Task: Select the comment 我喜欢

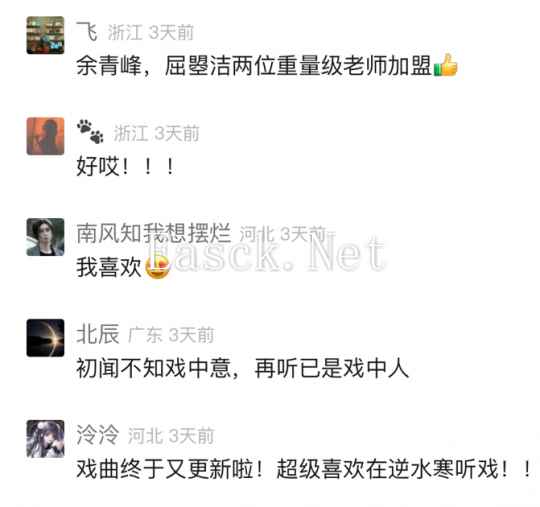Action: [x=123, y=267]
